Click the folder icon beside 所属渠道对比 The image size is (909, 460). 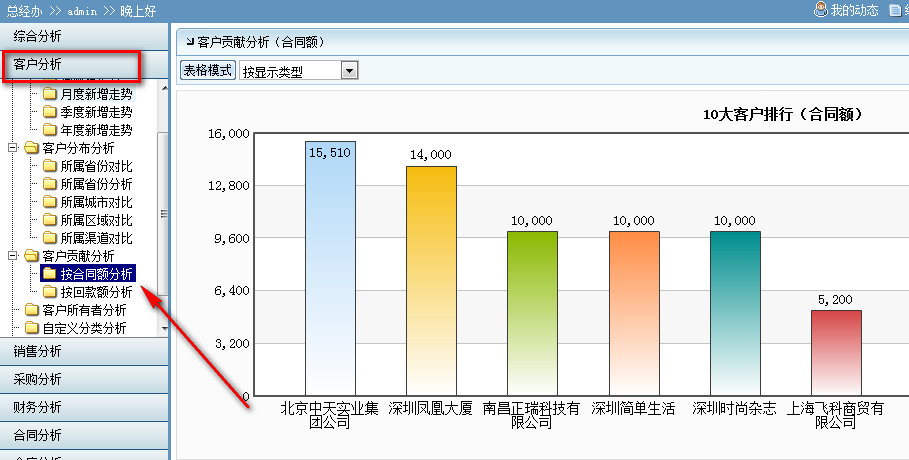tap(50, 238)
